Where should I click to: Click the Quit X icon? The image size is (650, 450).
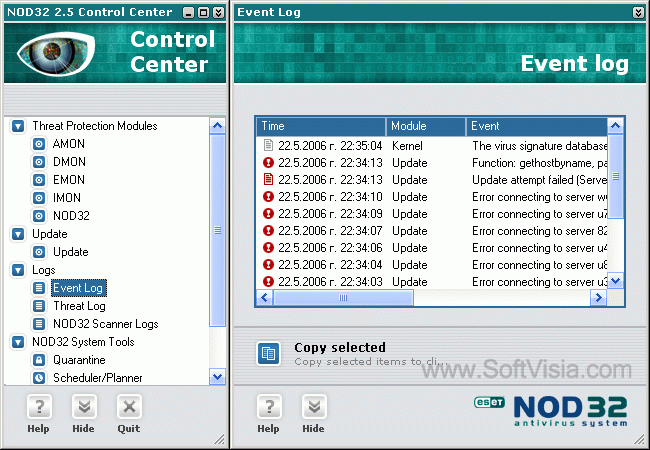pyautogui.click(x=129, y=406)
